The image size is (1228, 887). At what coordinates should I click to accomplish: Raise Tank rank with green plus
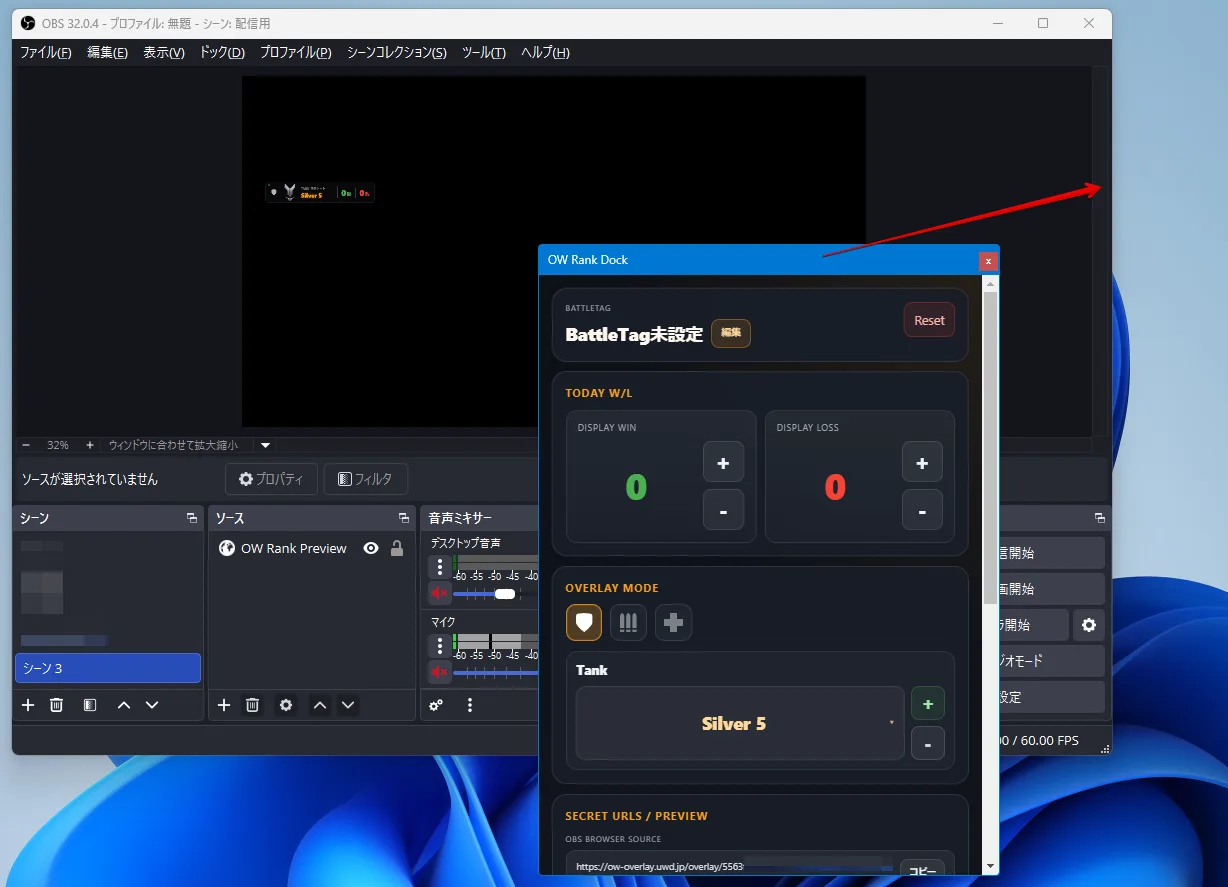[x=928, y=704]
